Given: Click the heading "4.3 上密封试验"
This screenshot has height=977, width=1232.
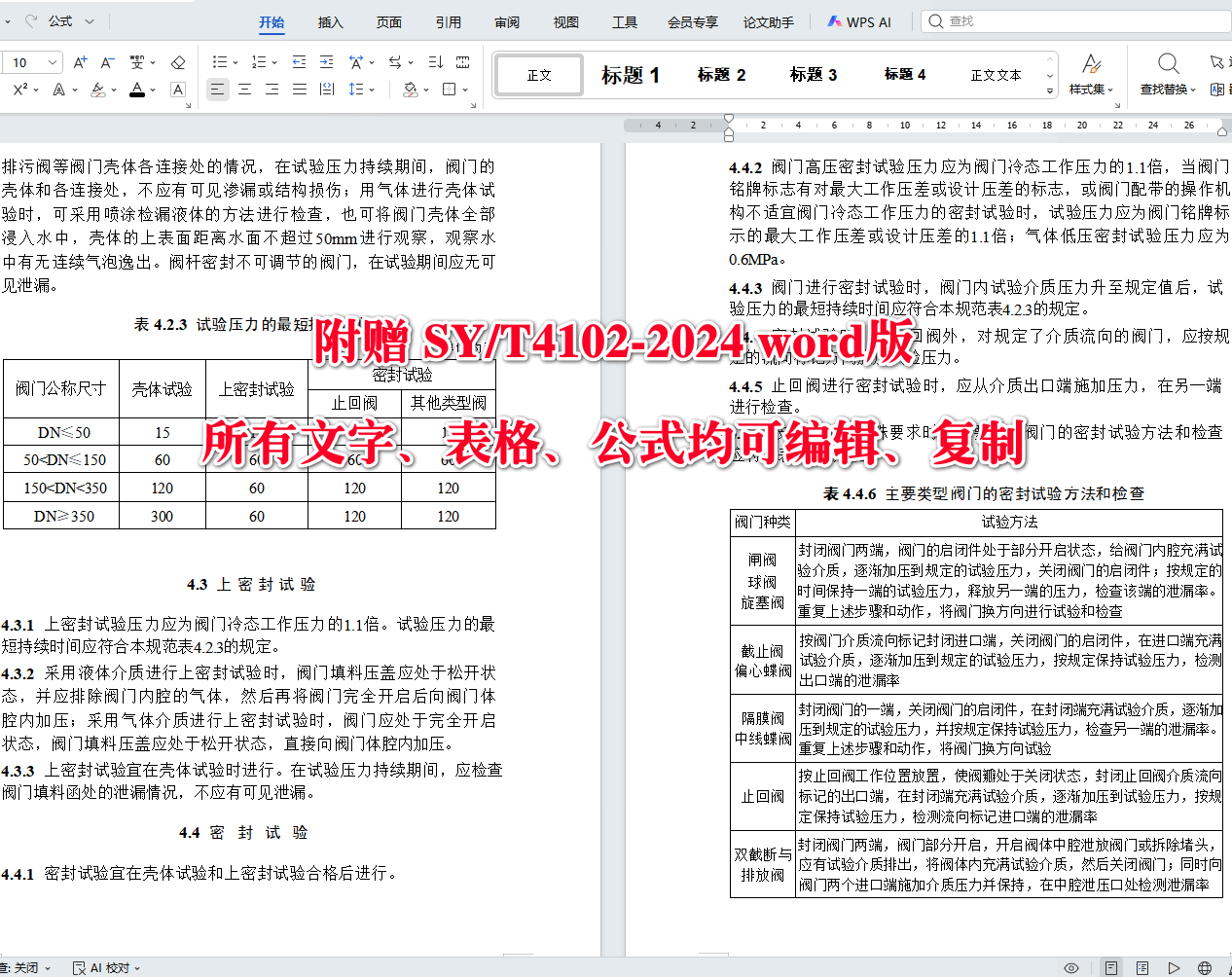Looking at the screenshot, I should (x=251, y=584).
